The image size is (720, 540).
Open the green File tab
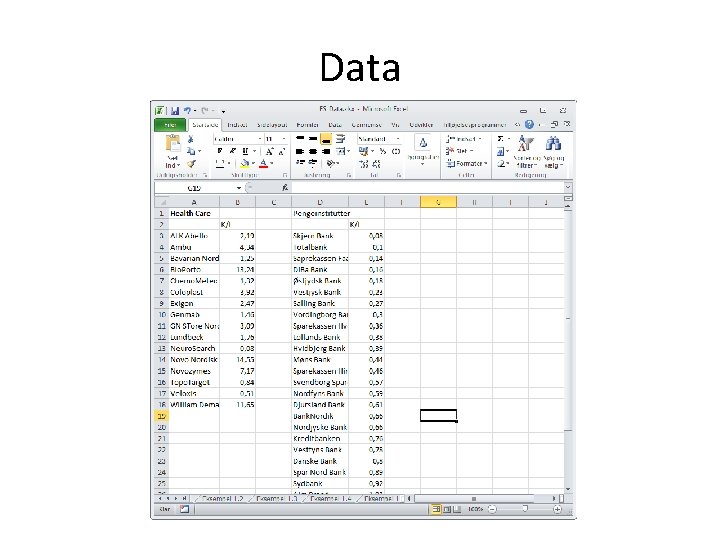coord(170,125)
